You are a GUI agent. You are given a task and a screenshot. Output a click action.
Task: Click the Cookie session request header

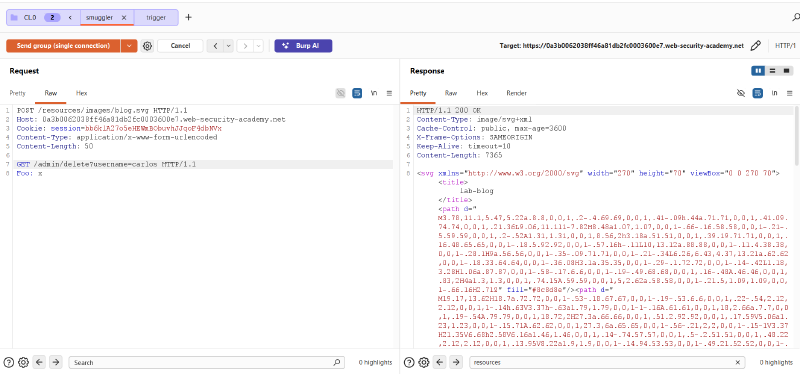tap(119, 128)
